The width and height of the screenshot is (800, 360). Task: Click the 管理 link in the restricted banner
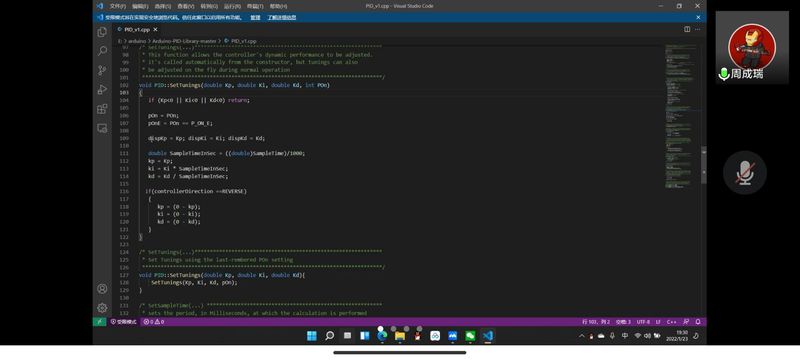click(x=255, y=17)
